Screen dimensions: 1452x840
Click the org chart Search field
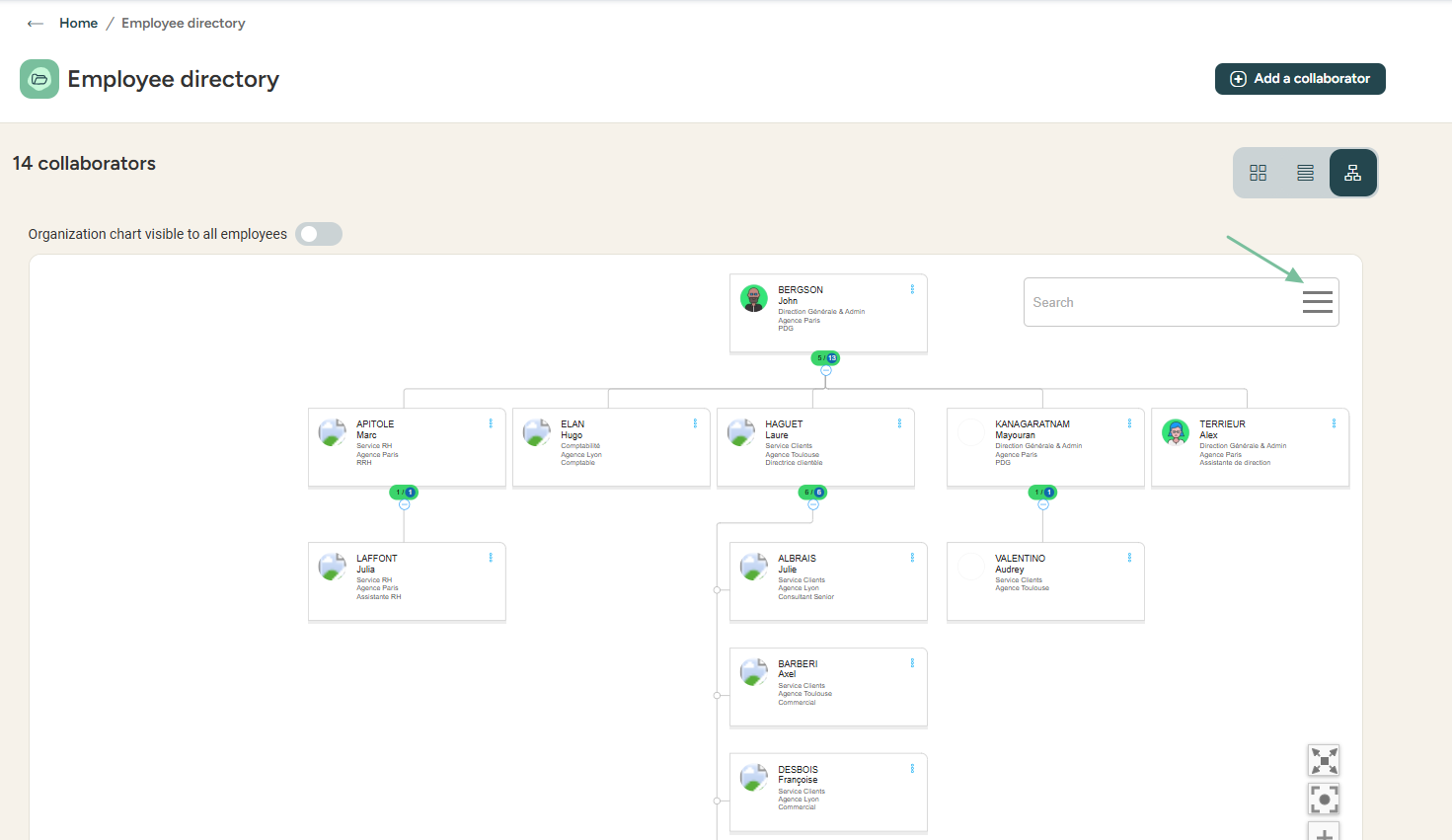(1155, 302)
